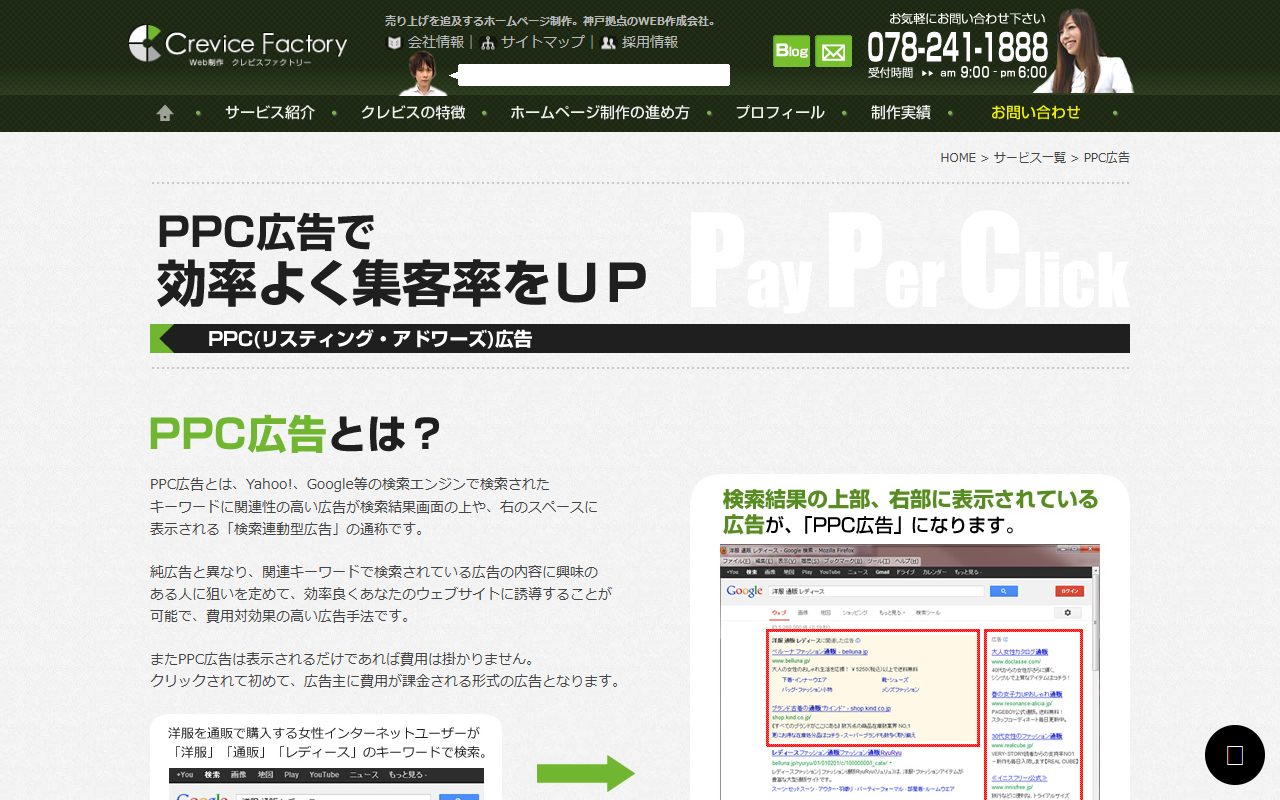Viewport: 1280px width, 800px height.
Task: Open the サイトマップ text link
Action: (x=542, y=42)
